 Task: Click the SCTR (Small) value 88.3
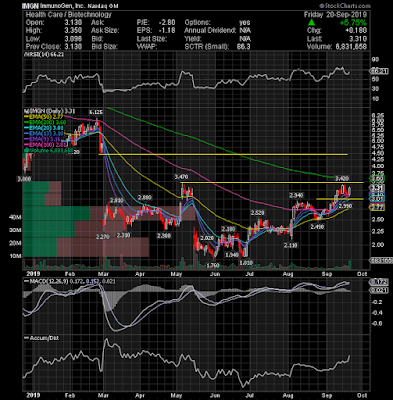tap(243, 47)
